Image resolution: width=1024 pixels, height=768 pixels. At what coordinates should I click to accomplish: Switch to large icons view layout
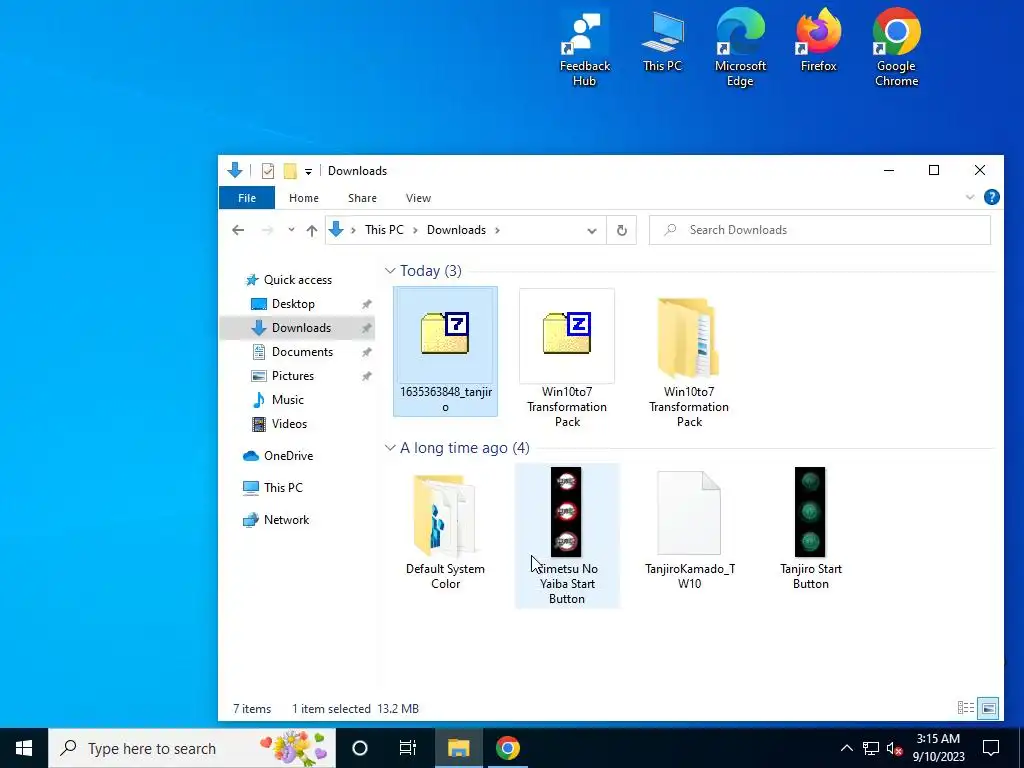989,708
